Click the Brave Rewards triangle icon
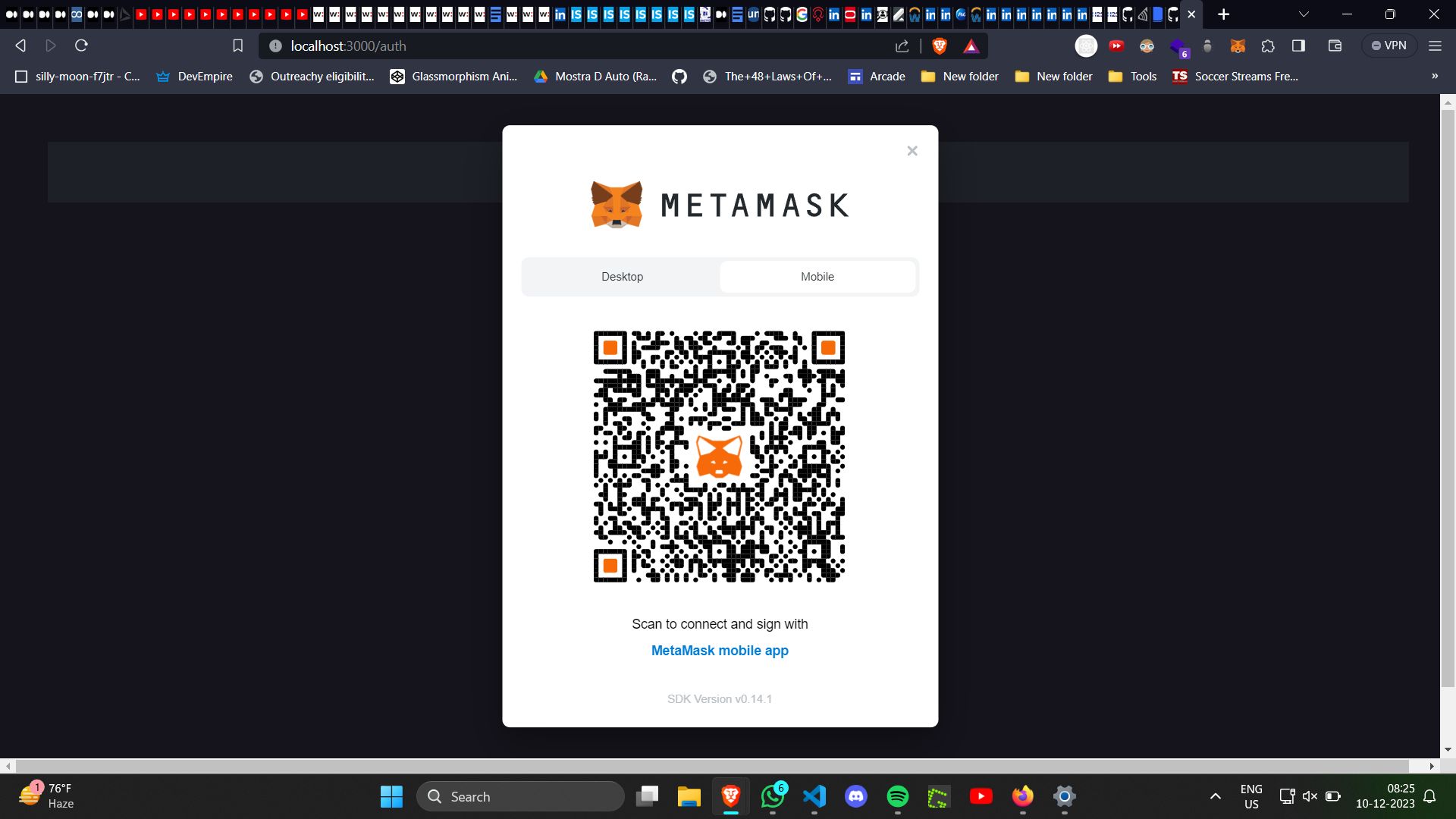The width and height of the screenshot is (1456, 819). coord(969,46)
